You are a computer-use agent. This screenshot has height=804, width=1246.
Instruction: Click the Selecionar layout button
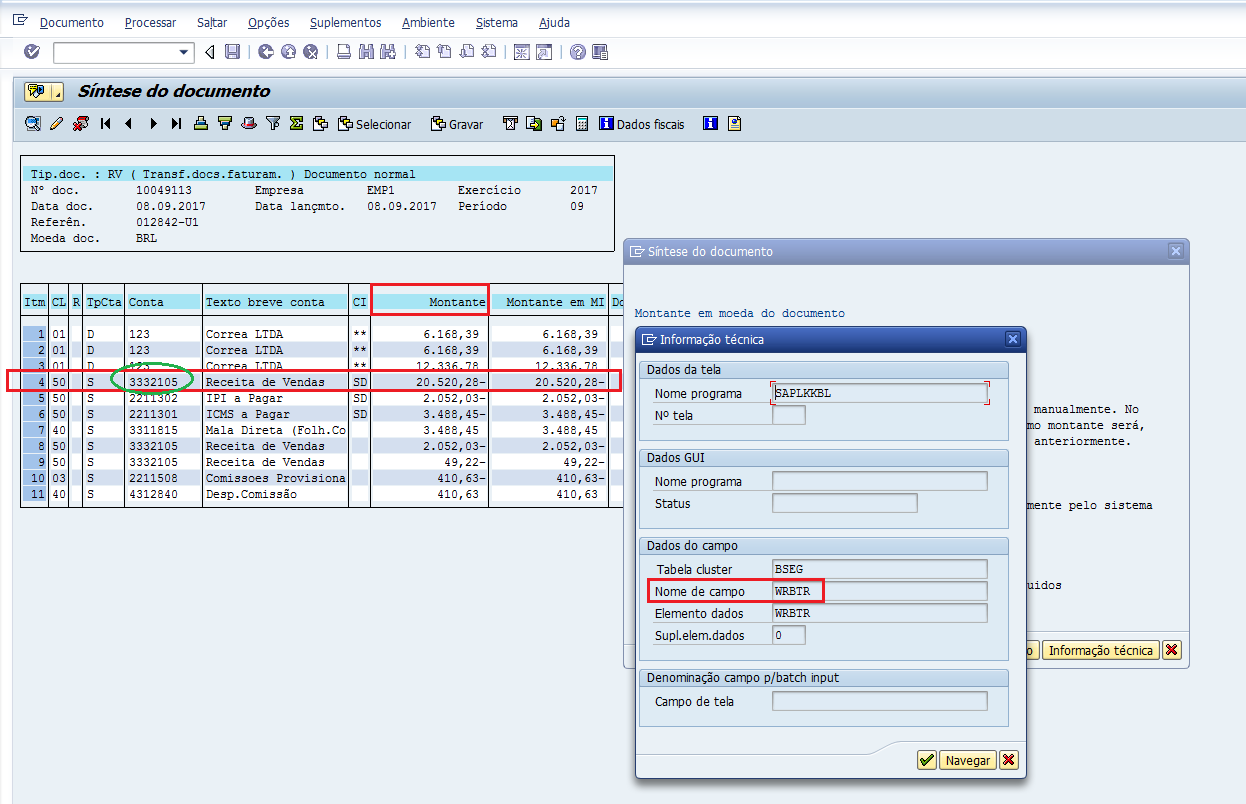(x=374, y=124)
